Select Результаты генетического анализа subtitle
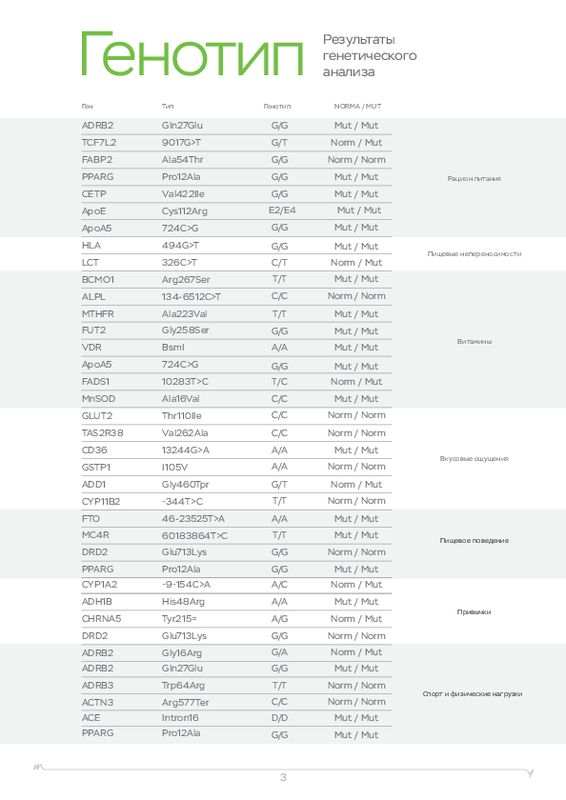The image size is (566, 800). pyautogui.click(x=370, y=55)
